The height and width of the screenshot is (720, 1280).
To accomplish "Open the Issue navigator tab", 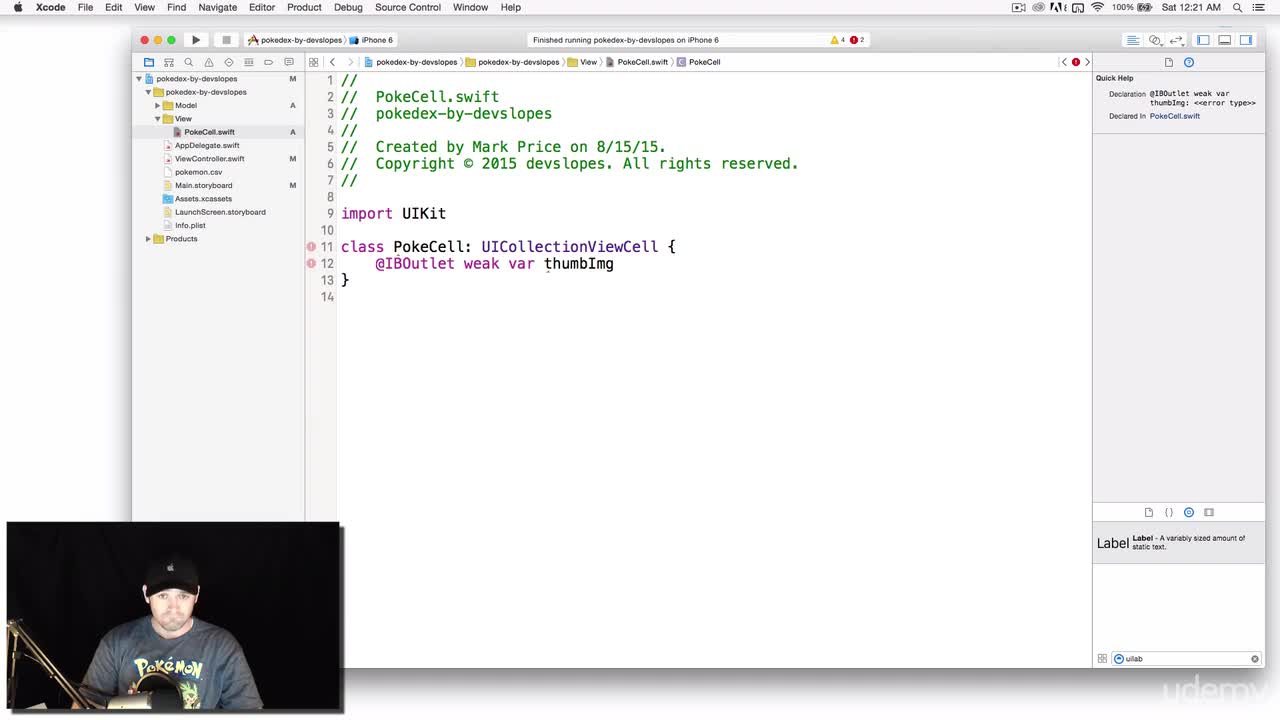I will (x=208, y=62).
